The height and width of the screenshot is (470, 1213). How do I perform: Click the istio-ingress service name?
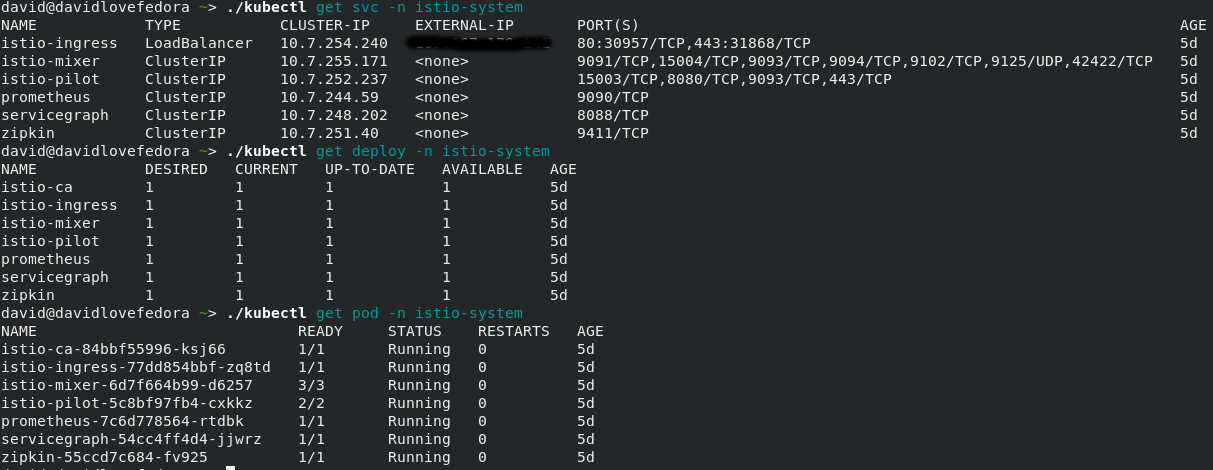(x=59, y=43)
